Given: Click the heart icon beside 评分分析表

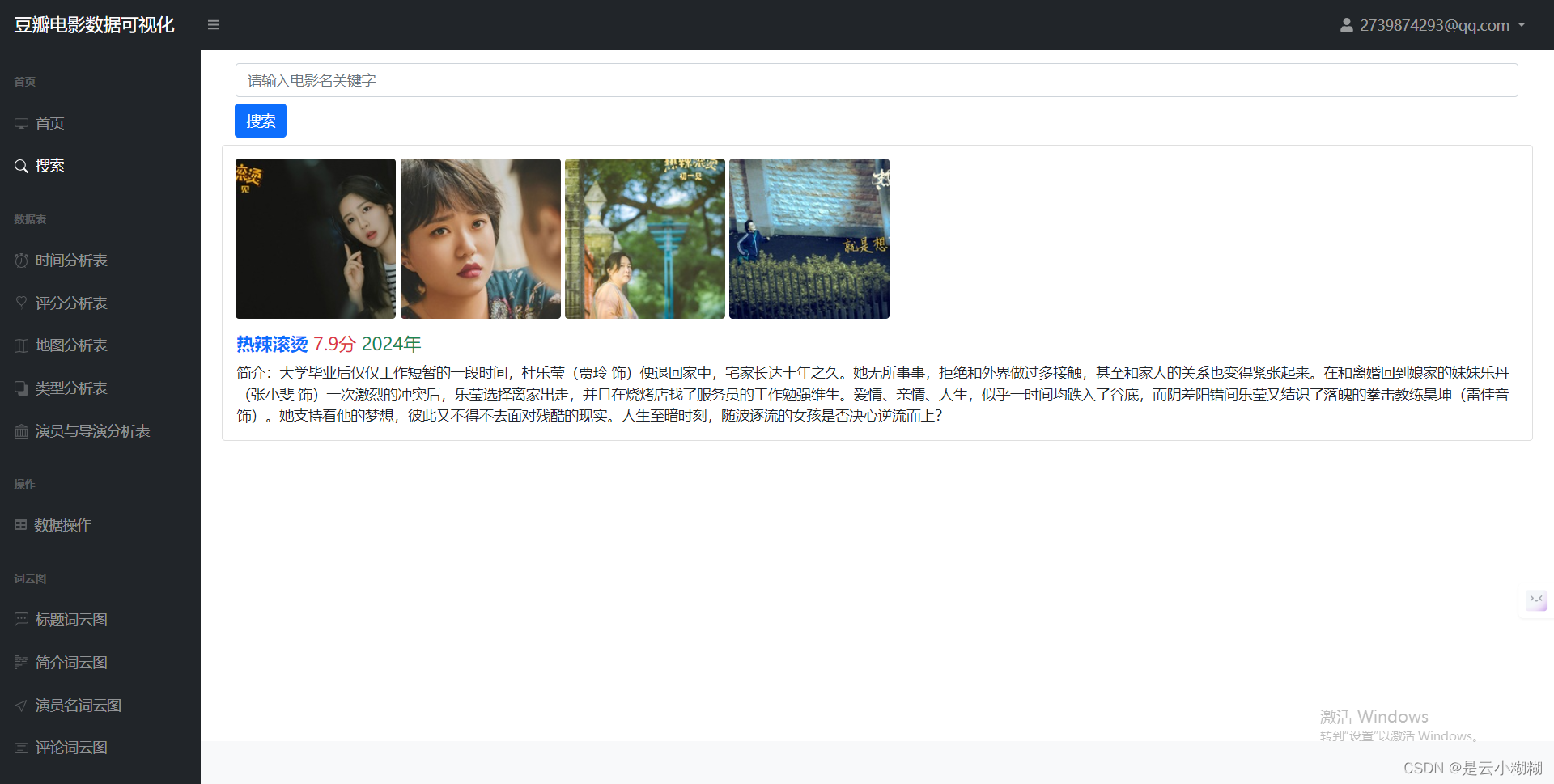Looking at the screenshot, I should [21, 303].
